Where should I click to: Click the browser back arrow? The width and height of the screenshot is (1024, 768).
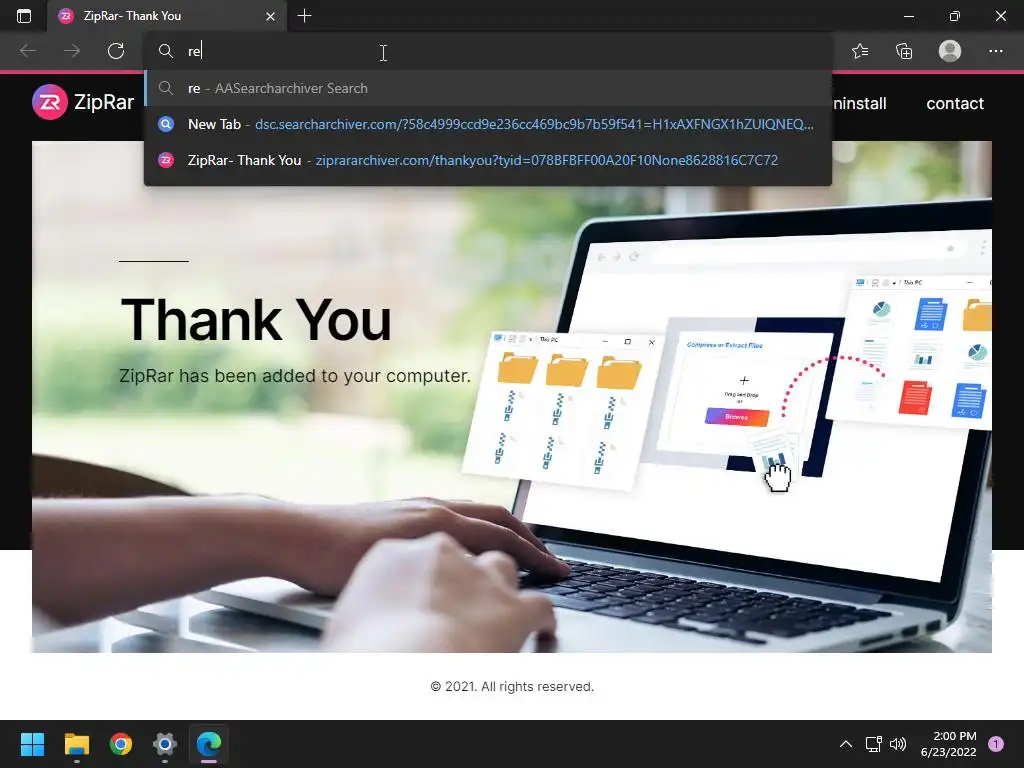(28, 51)
